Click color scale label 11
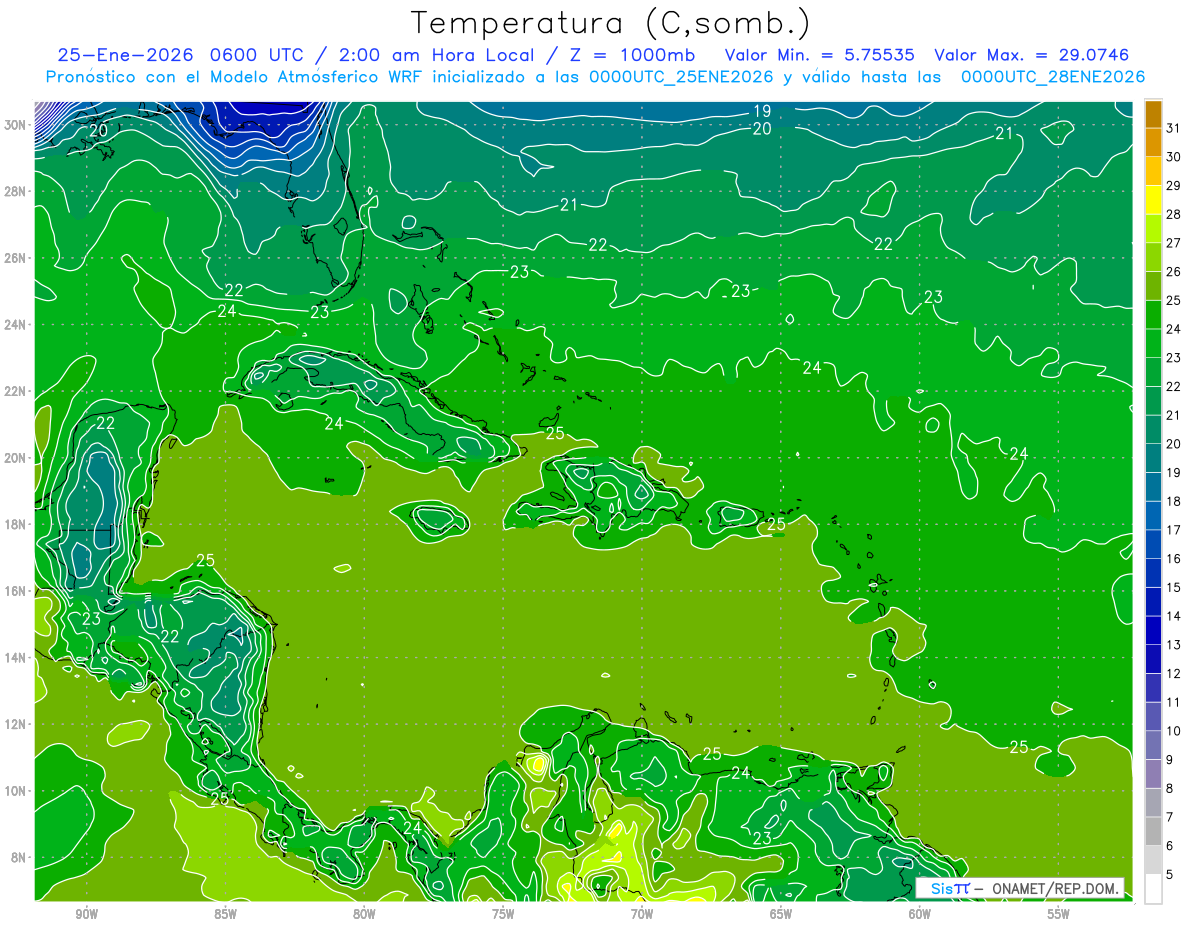The image size is (1200, 927). pyautogui.click(x=1173, y=702)
